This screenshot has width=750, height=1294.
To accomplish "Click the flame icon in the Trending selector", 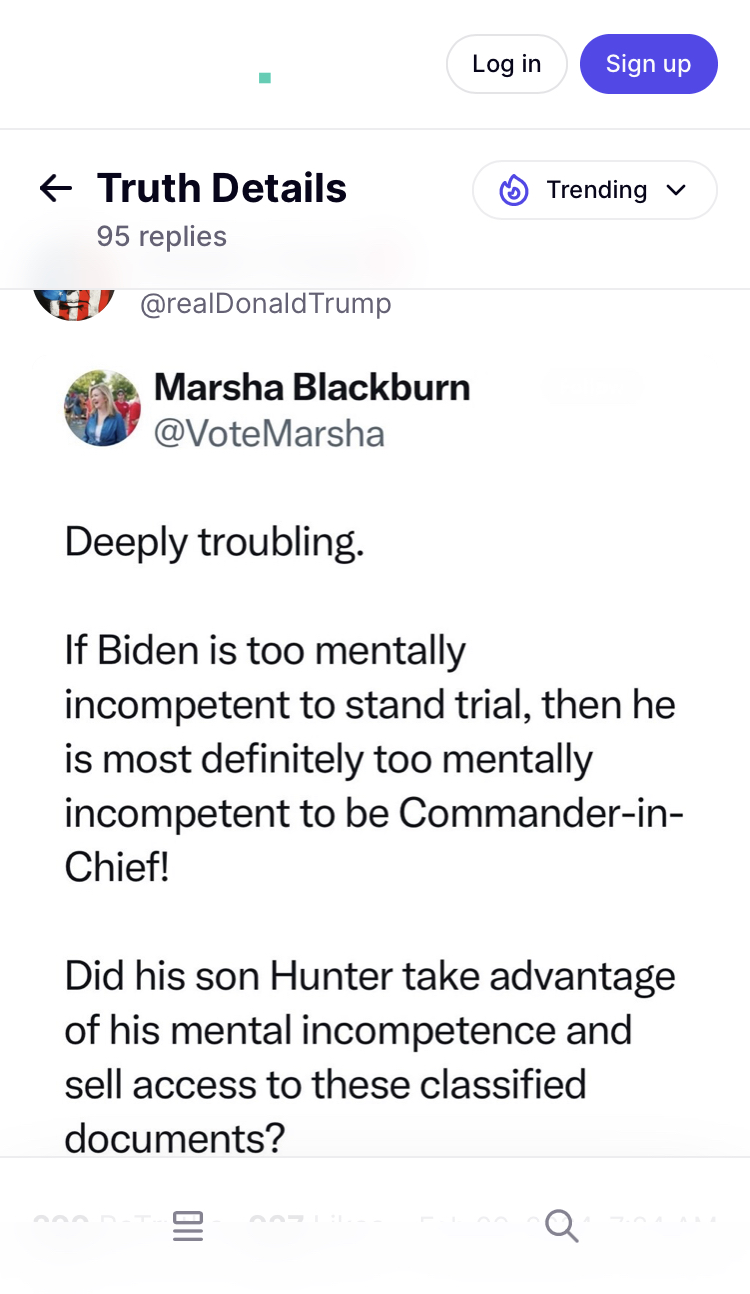I will click(514, 190).
